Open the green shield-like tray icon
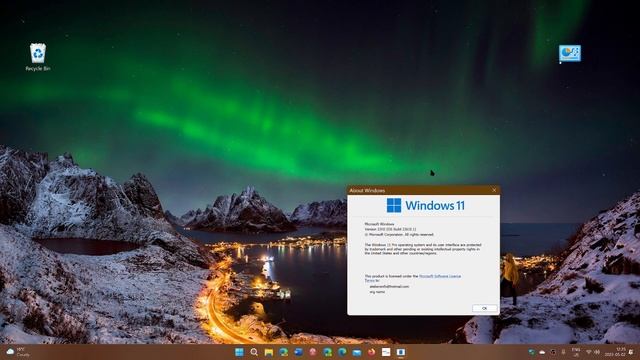This screenshot has height=360, width=640. [x=532, y=352]
